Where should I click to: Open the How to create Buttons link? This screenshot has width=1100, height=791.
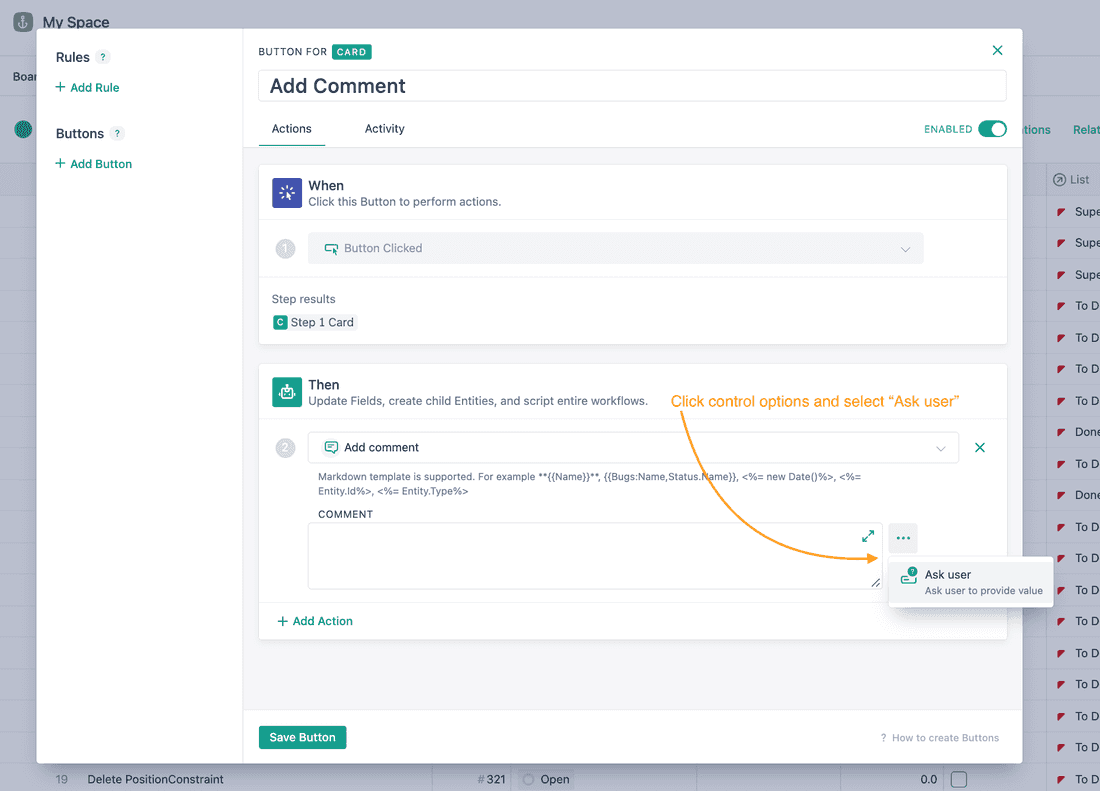coord(939,738)
